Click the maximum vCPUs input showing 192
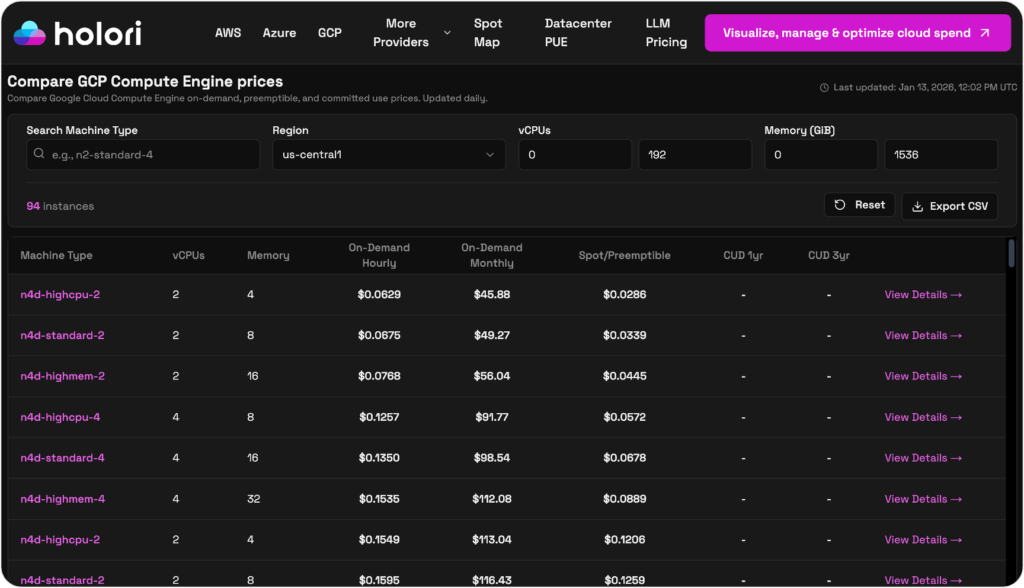 pos(695,154)
